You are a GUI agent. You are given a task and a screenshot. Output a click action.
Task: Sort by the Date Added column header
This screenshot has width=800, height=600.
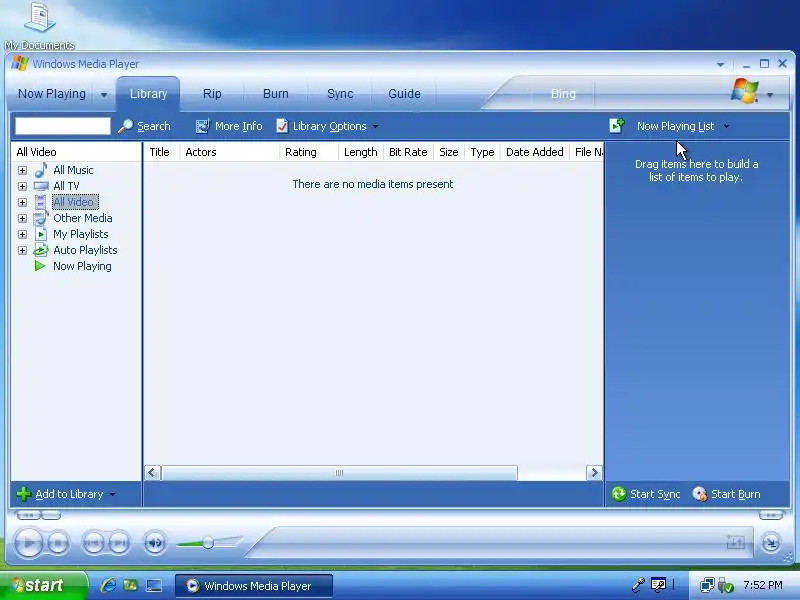(x=534, y=152)
